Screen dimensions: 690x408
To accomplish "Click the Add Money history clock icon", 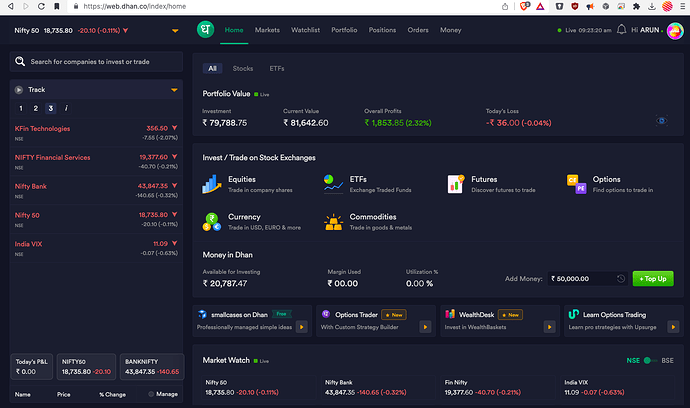I will [x=621, y=279].
